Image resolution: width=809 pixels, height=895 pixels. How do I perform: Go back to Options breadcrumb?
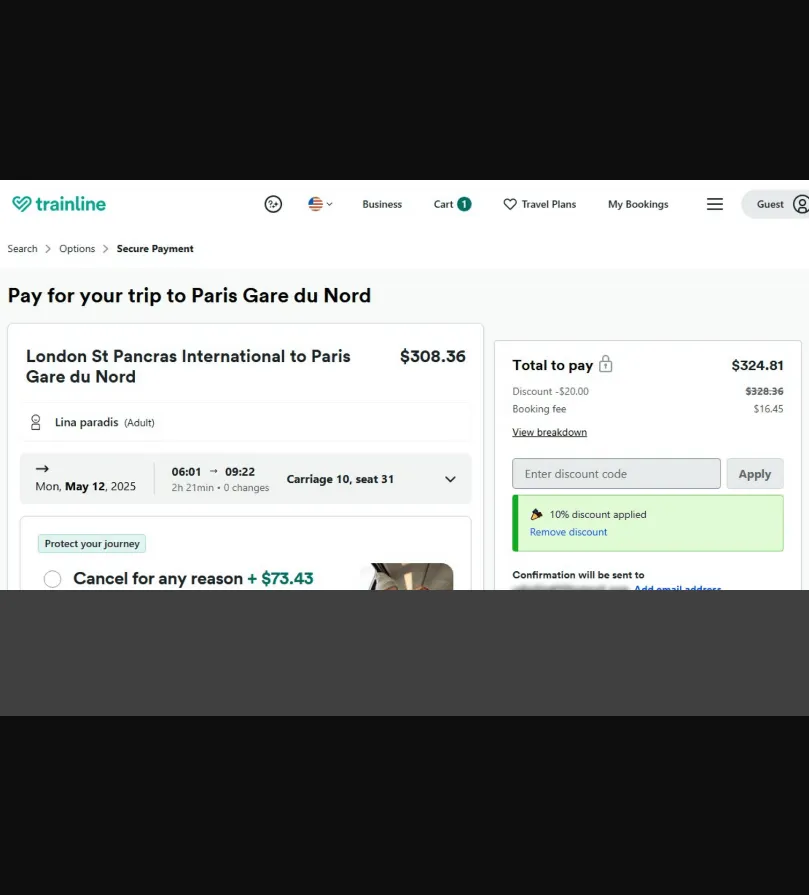(77, 248)
